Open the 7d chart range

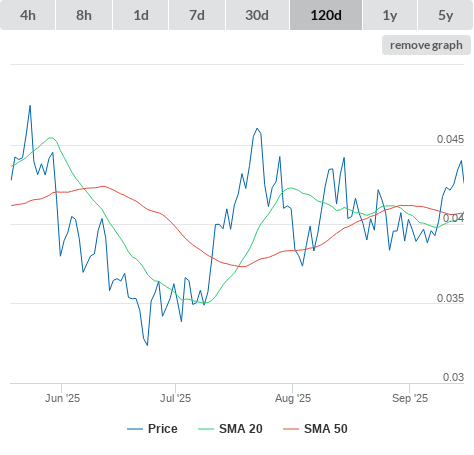point(197,15)
